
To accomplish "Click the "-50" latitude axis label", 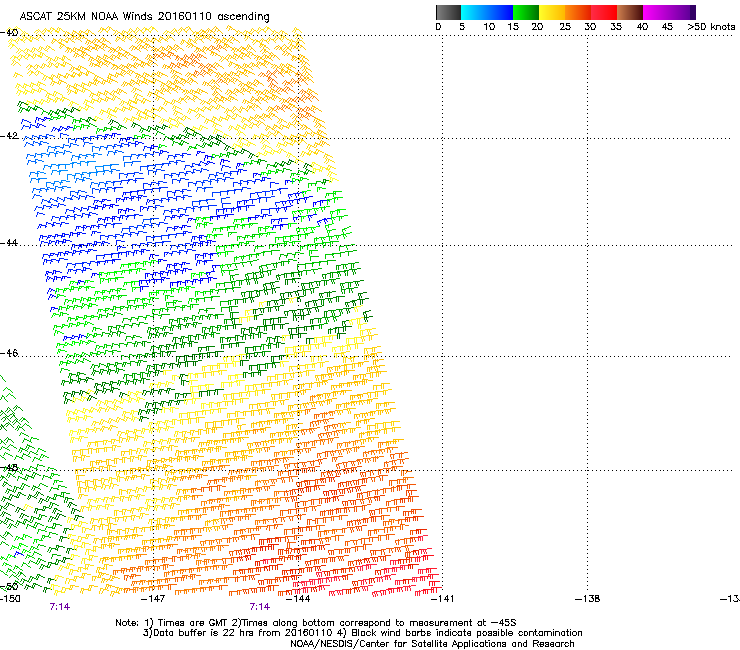I will 9,587.
